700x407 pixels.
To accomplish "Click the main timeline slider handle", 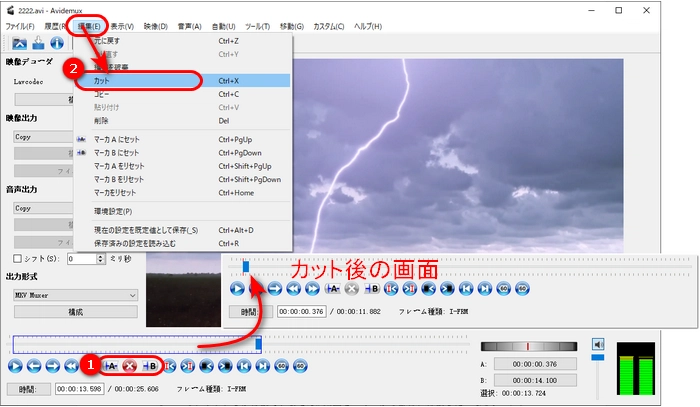I will tap(258, 344).
